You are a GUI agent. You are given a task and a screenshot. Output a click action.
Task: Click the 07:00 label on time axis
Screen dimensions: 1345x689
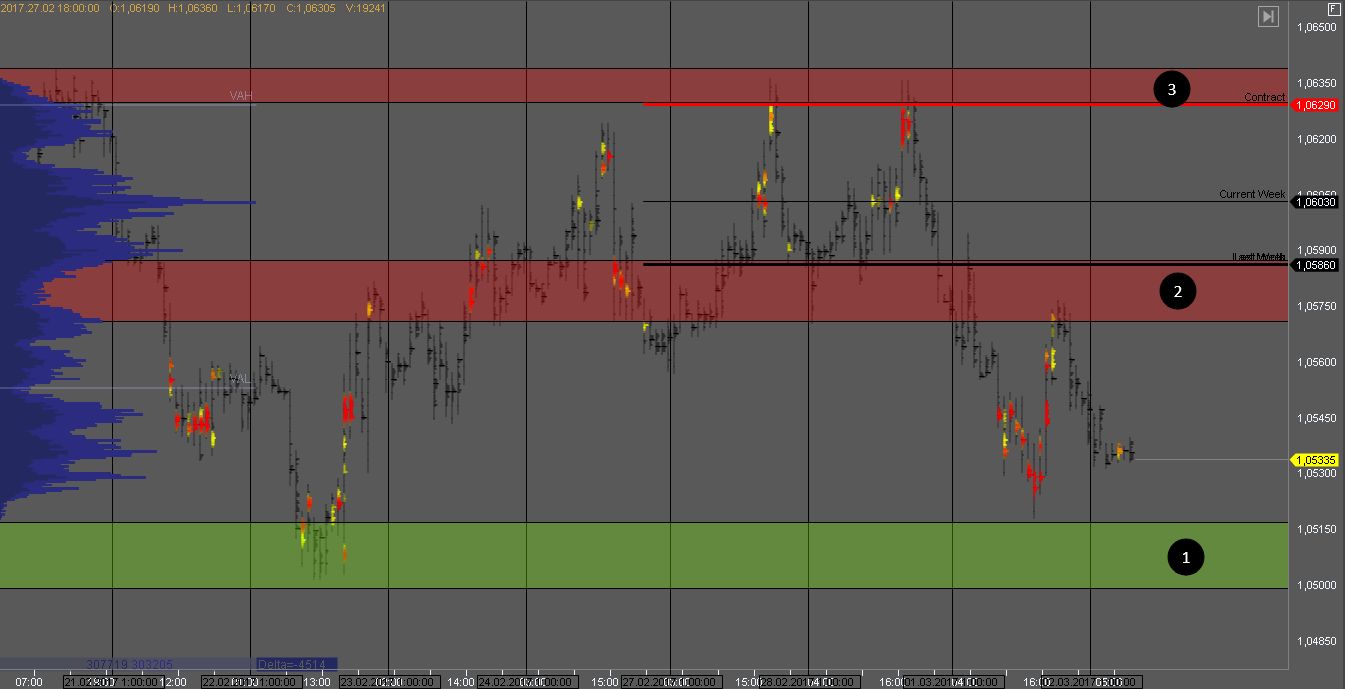point(30,682)
